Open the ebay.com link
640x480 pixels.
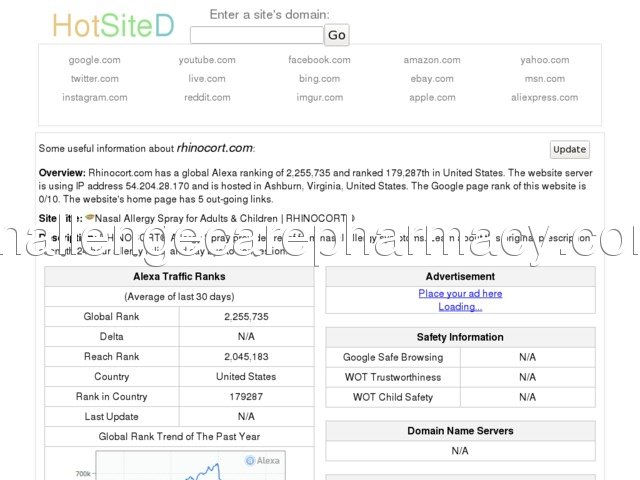click(x=432, y=79)
